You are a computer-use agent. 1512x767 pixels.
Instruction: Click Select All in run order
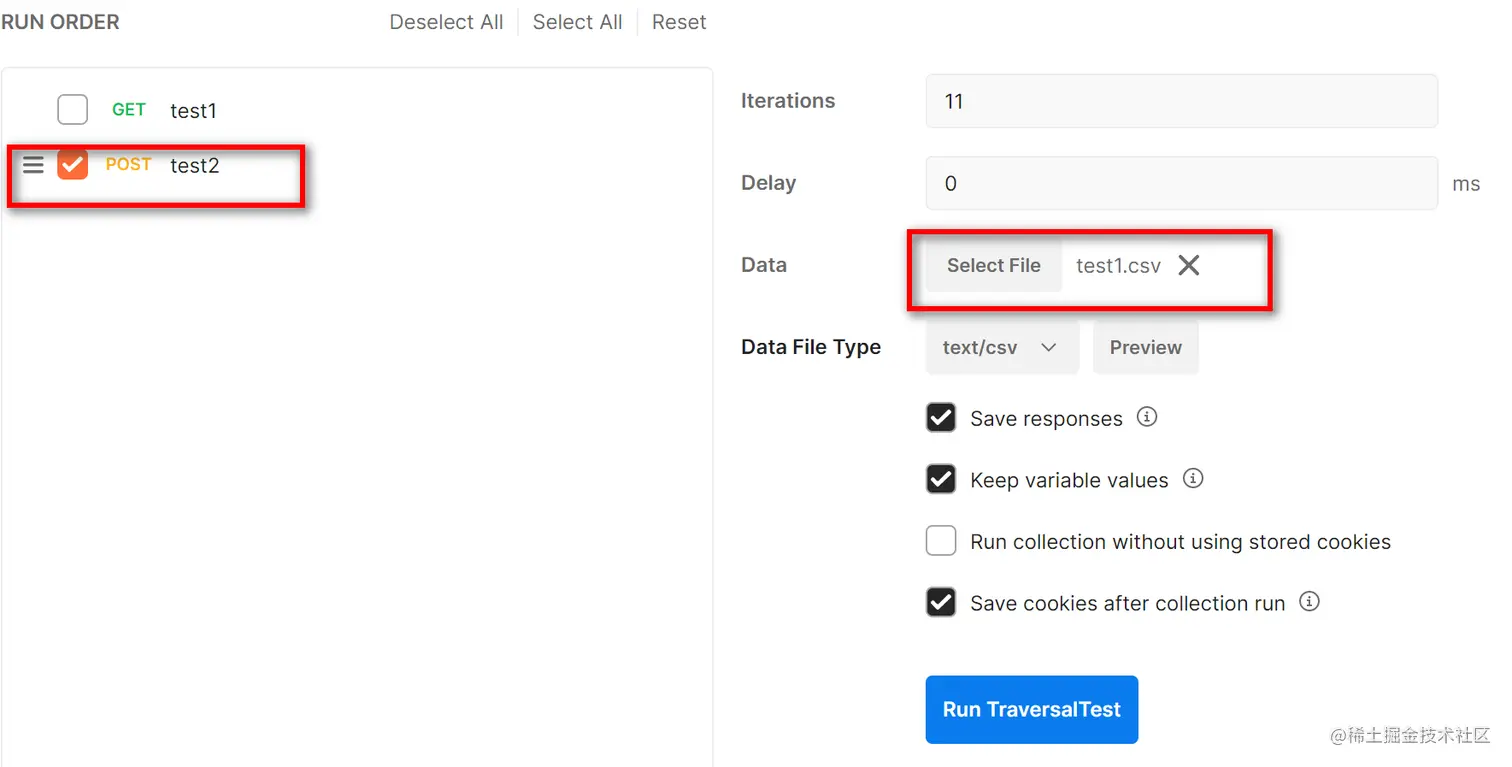coord(577,22)
